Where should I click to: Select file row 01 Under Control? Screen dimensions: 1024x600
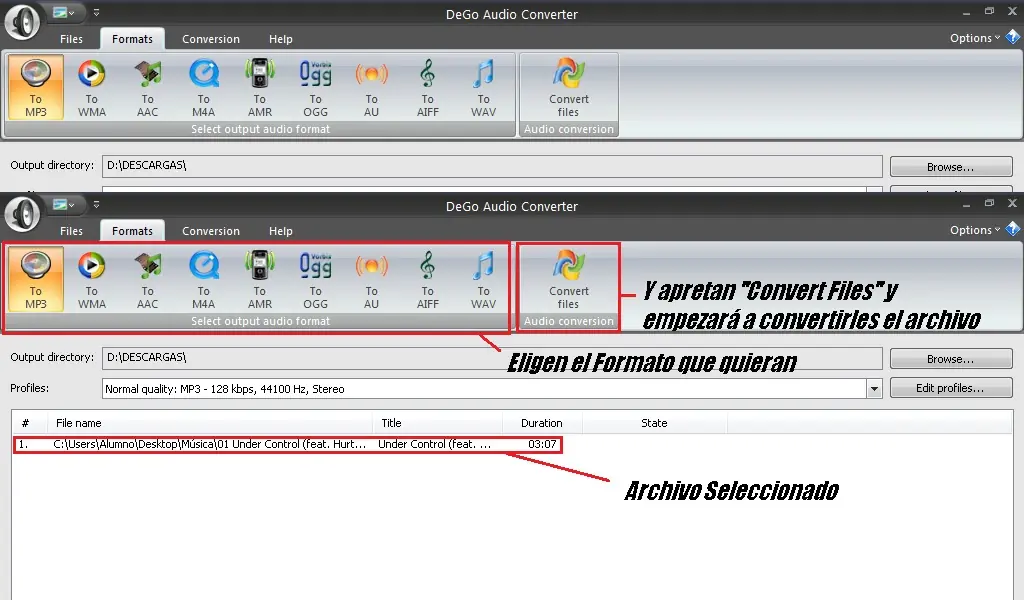[287, 445]
